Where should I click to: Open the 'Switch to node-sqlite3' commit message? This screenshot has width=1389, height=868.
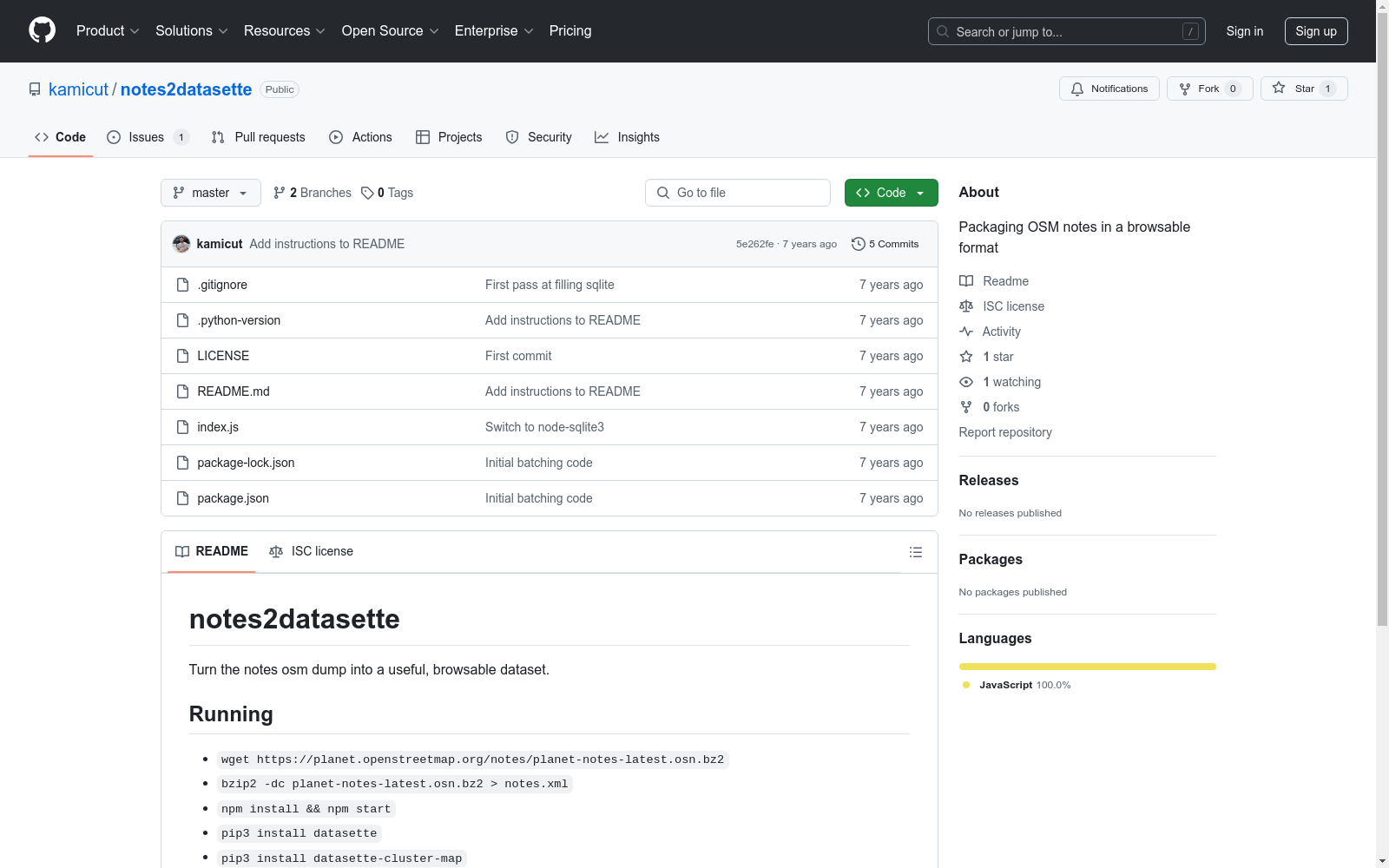544,427
